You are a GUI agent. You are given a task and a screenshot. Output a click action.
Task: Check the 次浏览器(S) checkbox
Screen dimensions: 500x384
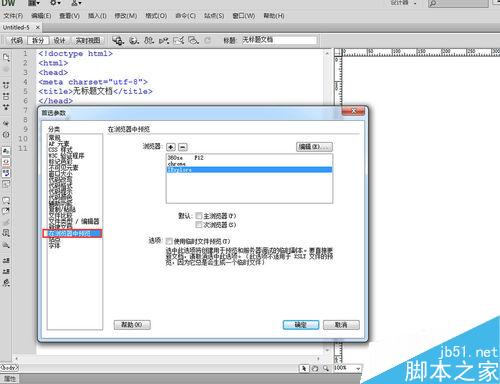coord(199,225)
